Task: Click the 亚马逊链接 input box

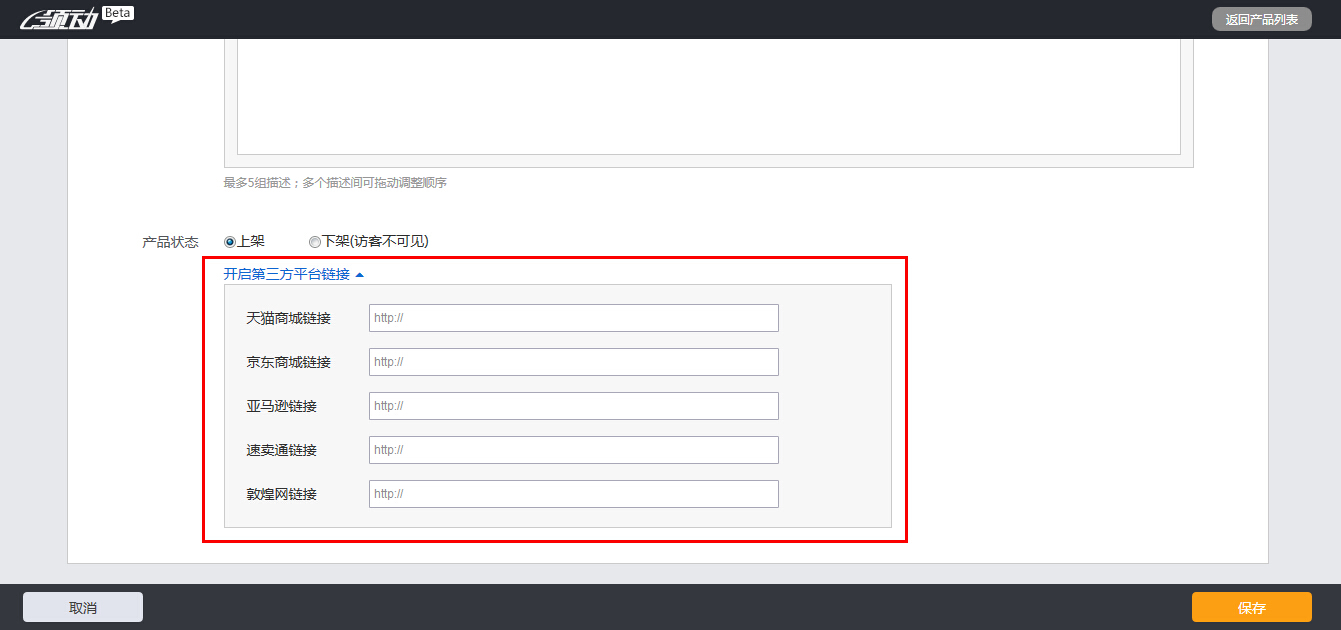Action: point(573,406)
